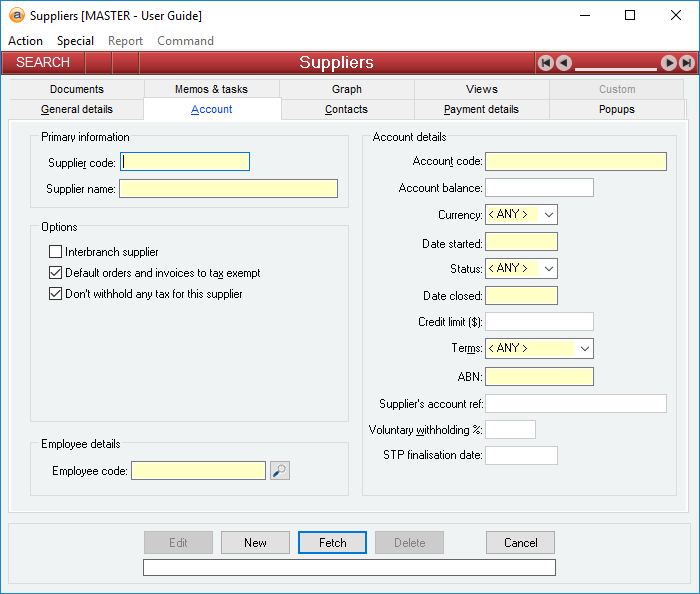Image resolution: width=700 pixels, height=594 pixels.
Task: Open the Terms dropdown
Action: tap(585, 349)
